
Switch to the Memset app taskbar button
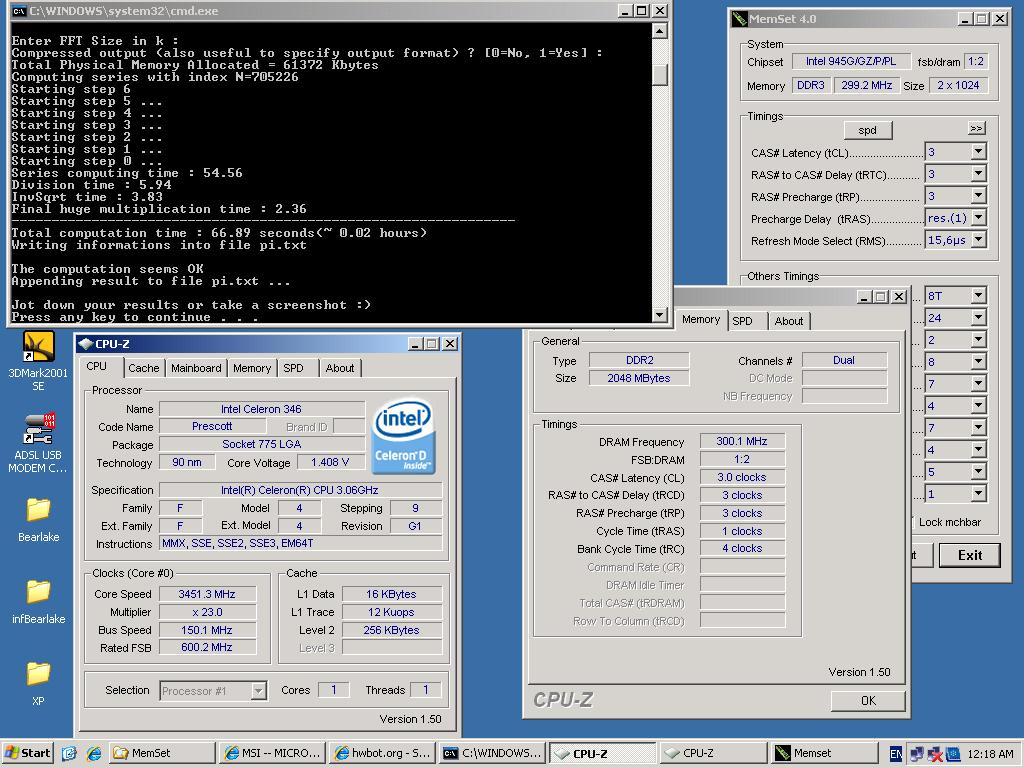tap(824, 753)
